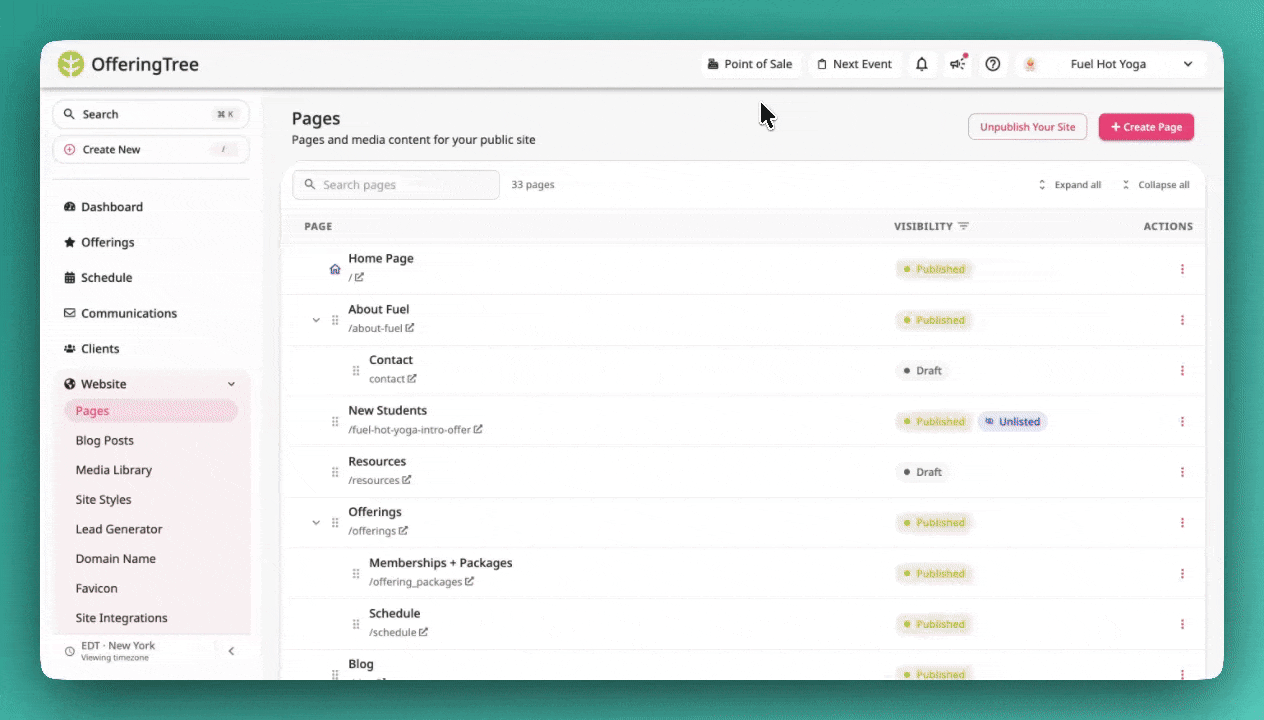Click the Create Page button
This screenshot has width=1264, height=720.
coord(1146,127)
